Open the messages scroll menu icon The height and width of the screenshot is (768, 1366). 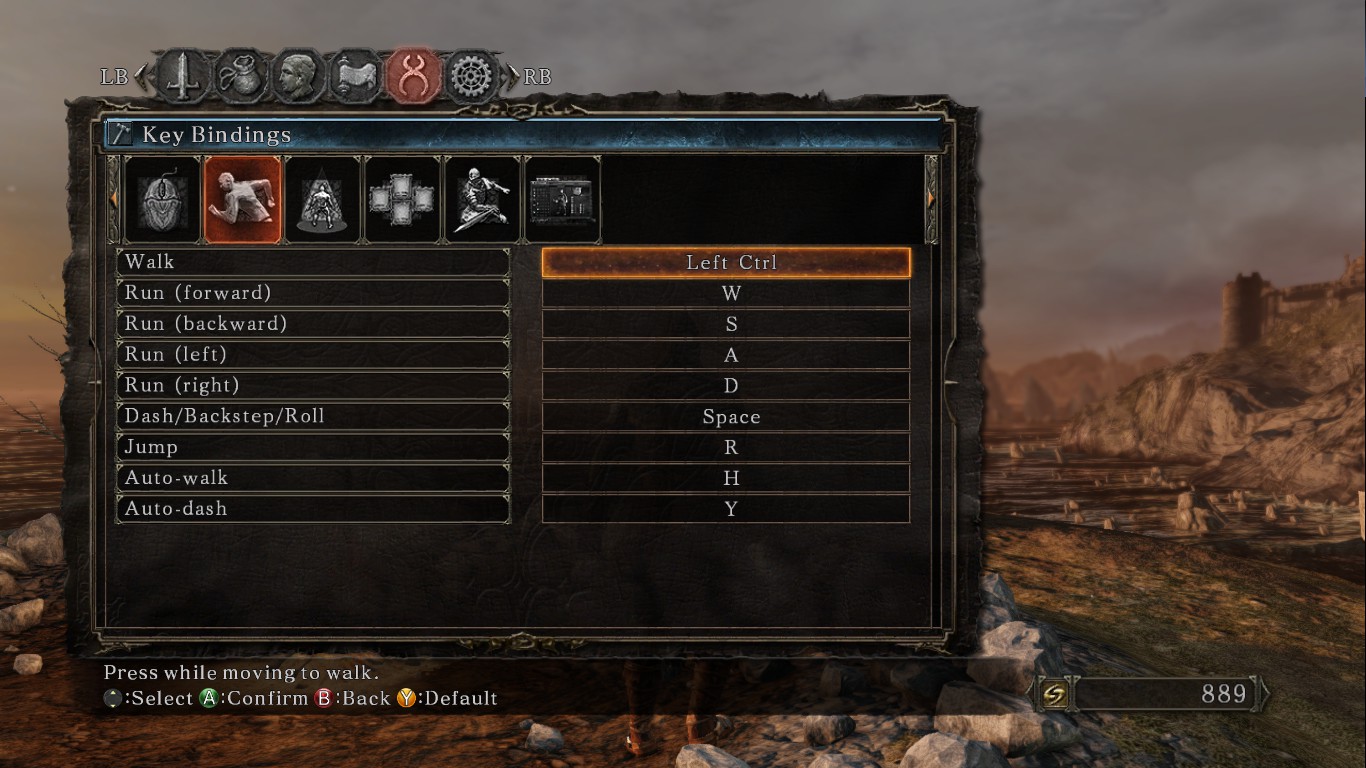tap(357, 76)
